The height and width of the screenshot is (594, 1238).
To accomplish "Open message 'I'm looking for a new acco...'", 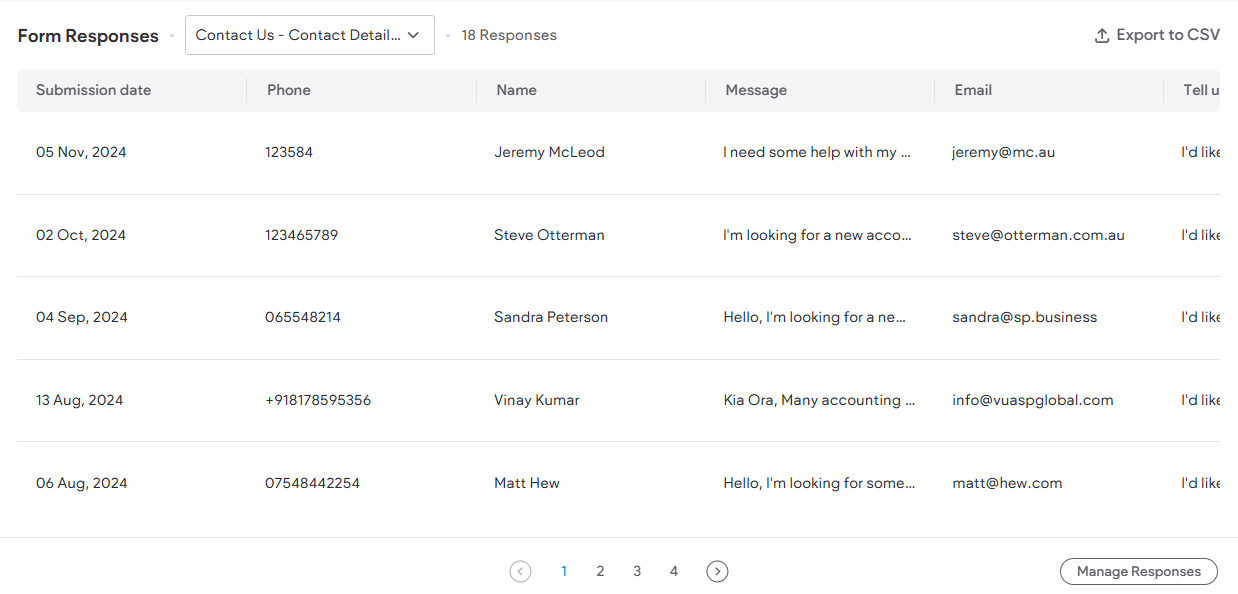I will click(x=818, y=235).
